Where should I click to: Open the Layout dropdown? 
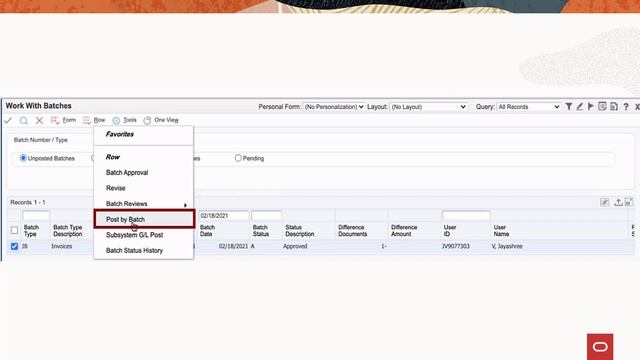click(428, 107)
